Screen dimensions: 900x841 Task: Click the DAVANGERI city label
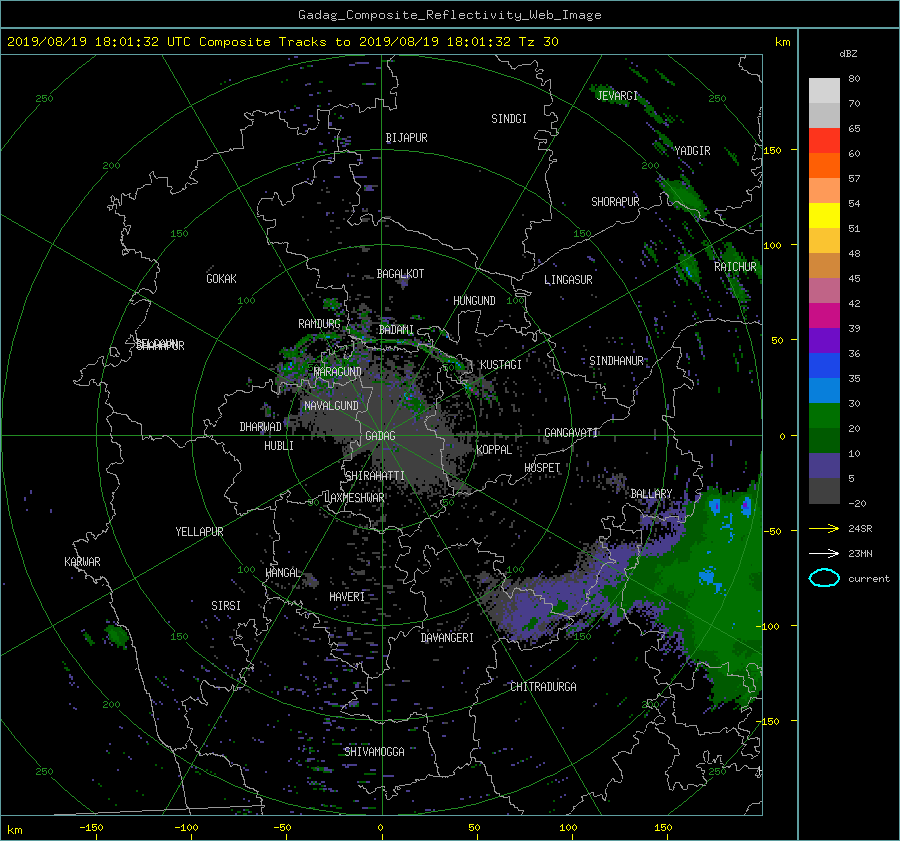coord(447,638)
